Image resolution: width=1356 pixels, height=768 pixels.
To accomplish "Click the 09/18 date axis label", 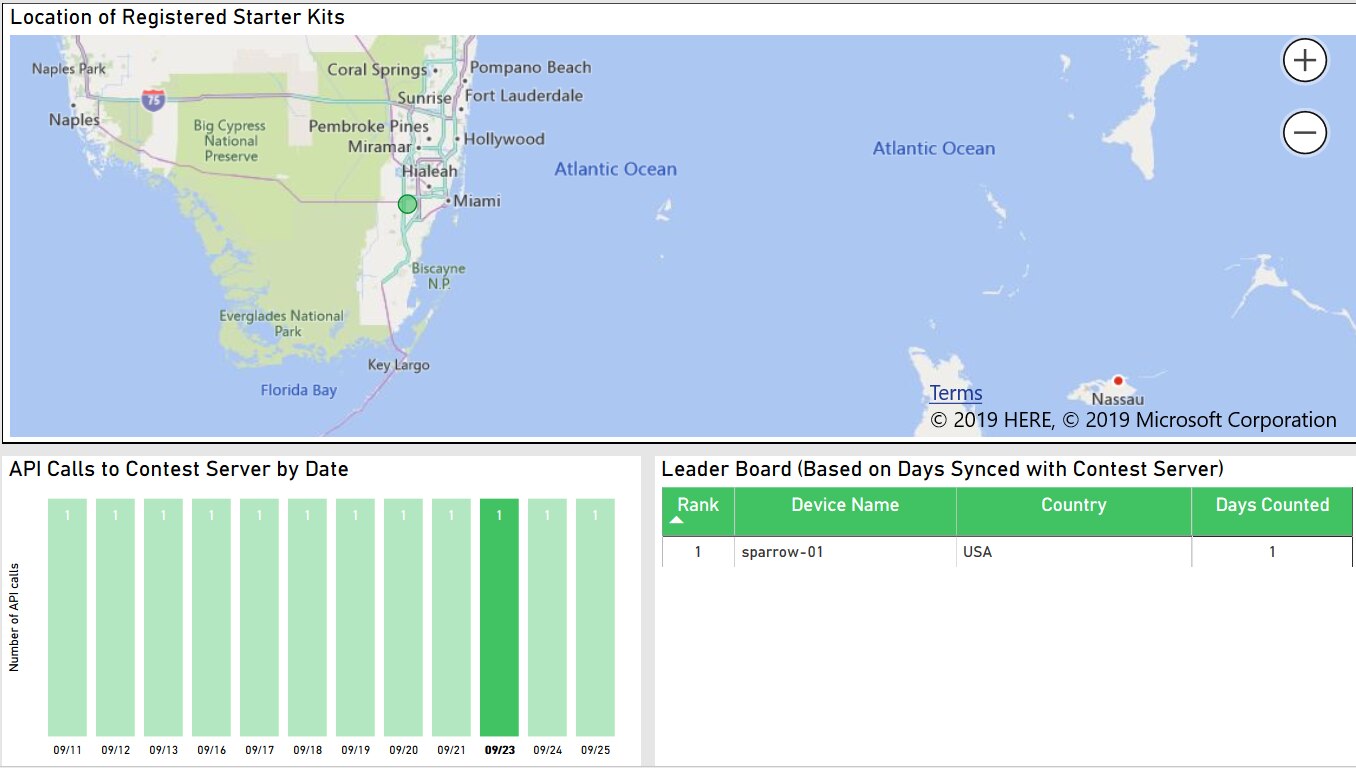I will point(307,750).
